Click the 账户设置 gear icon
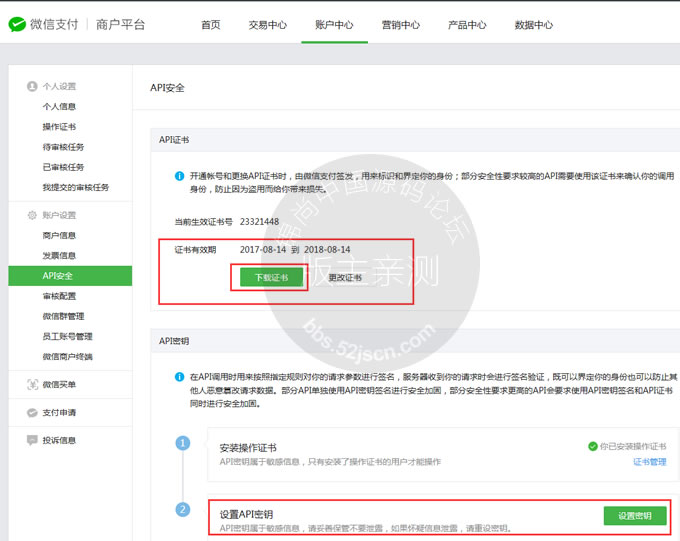 32,216
